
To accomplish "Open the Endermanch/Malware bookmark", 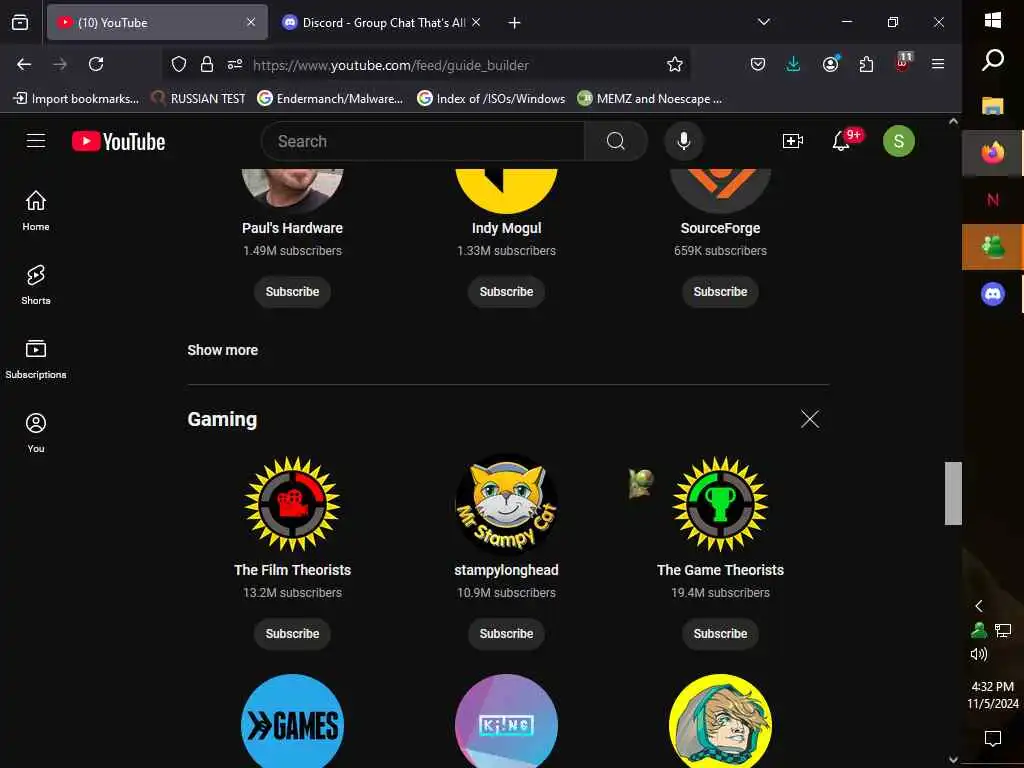I will pos(330,99).
